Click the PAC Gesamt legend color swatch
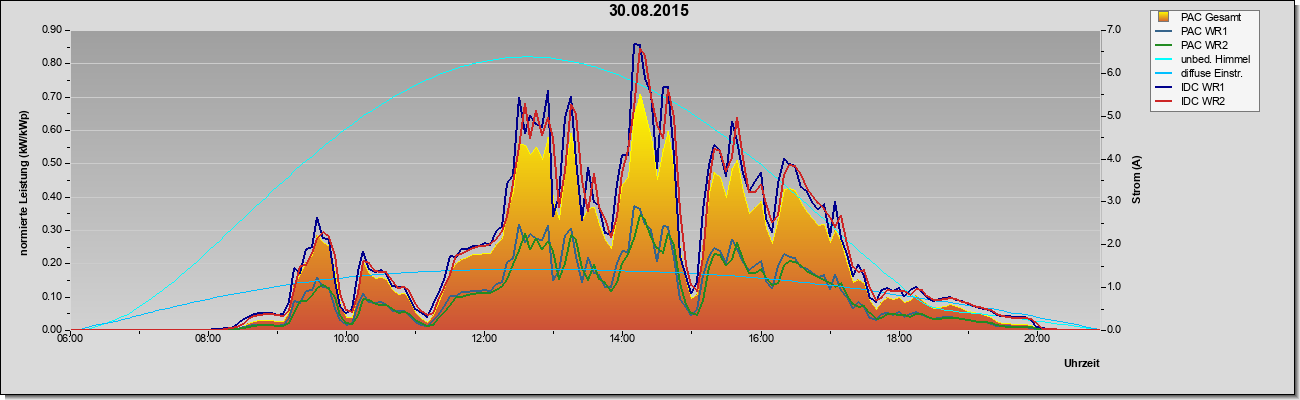Image resolution: width=1300 pixels, height=400 pixels. [1164, 17]
